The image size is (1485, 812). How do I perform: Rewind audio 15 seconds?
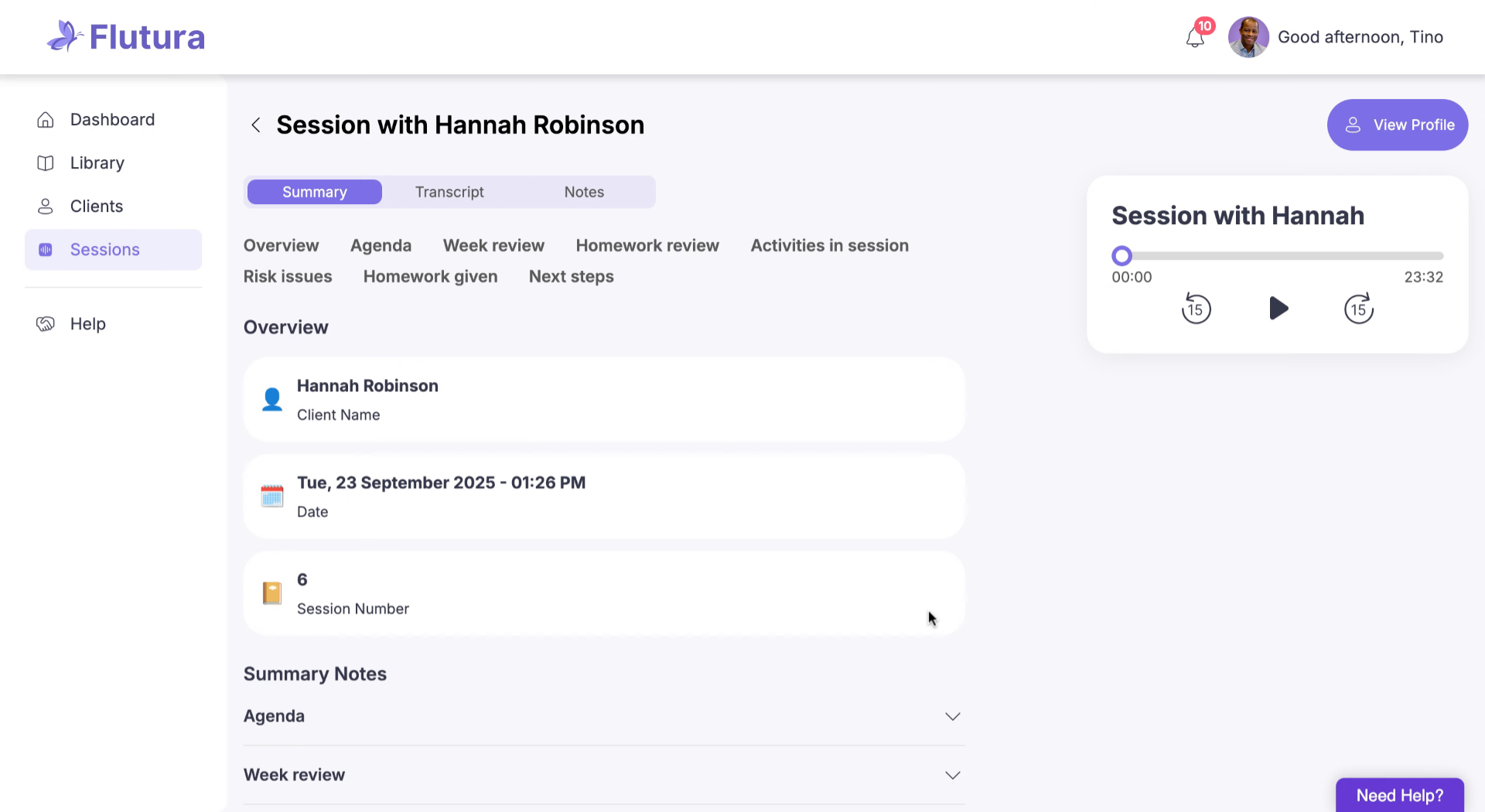click(1196, 309)
